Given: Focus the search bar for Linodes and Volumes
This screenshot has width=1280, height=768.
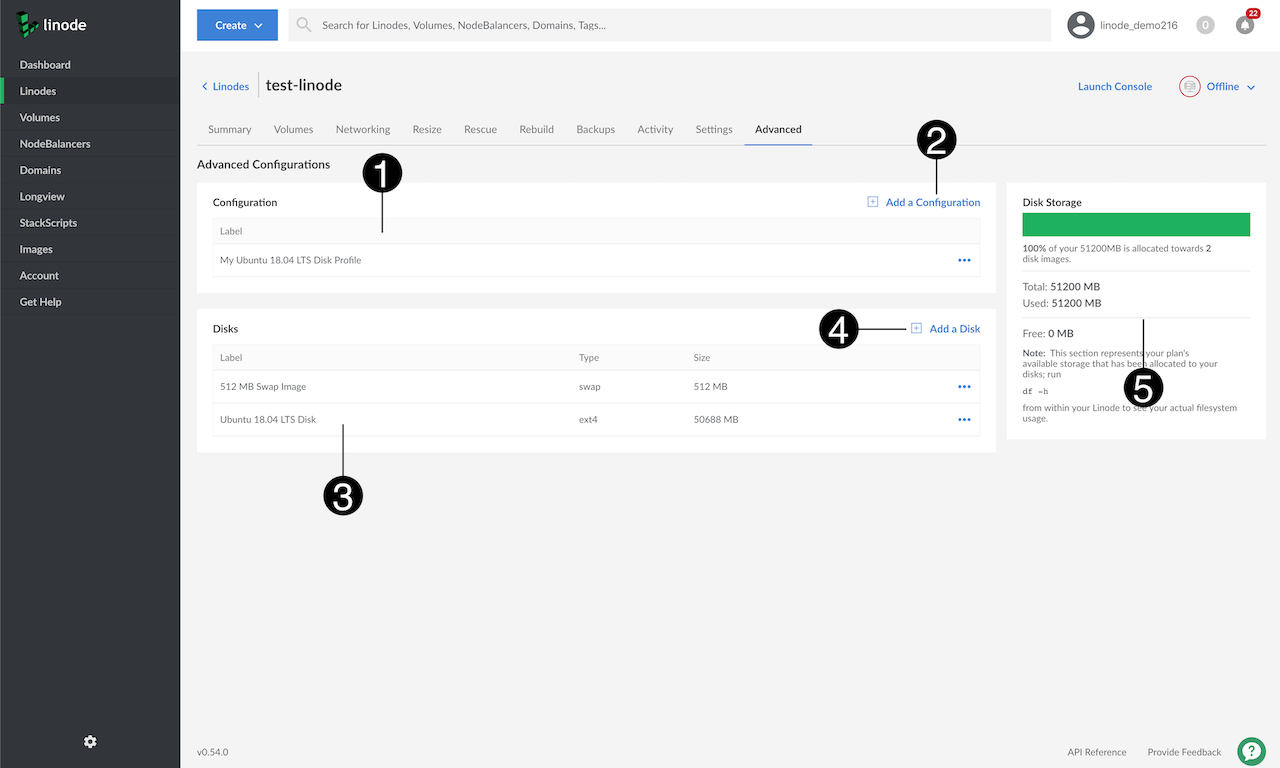Looking at the screenshot, I should [x=670, y=25].
